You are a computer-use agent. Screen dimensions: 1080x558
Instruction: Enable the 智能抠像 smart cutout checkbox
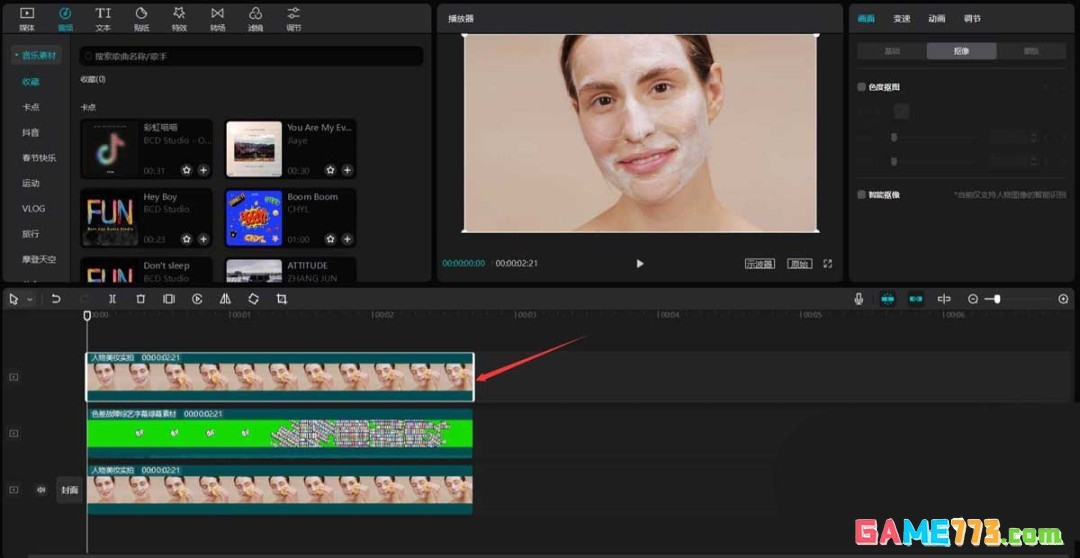tap(862, 195)
